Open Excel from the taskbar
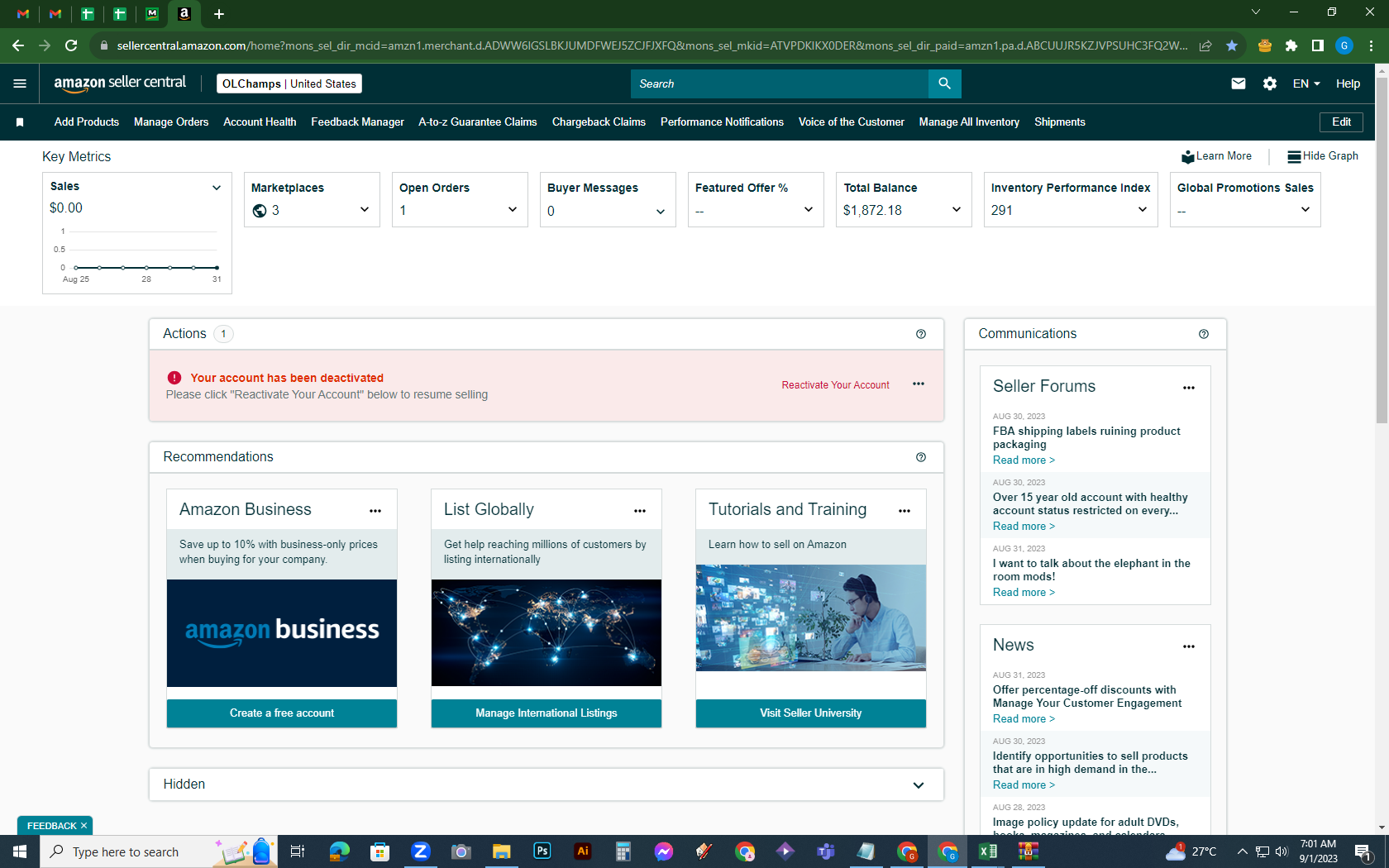The image size is (1389, 868). coord(988,851)
